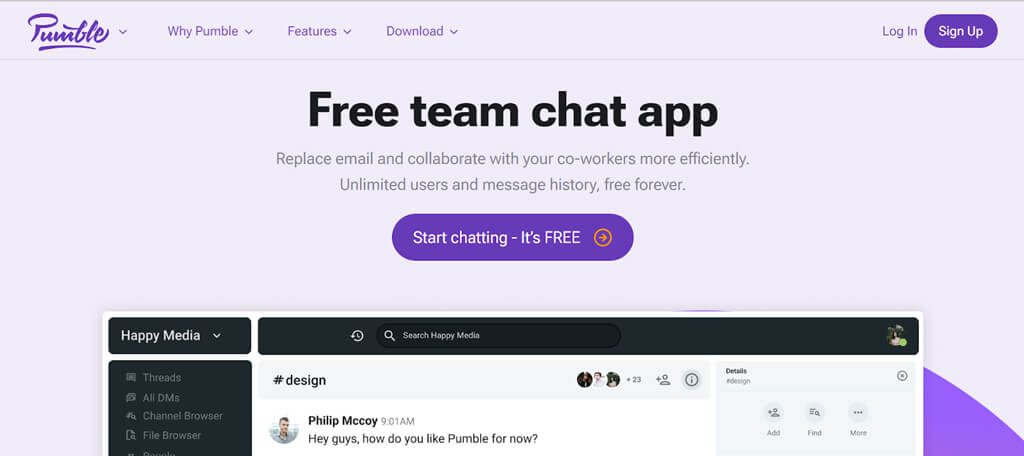This screenshot has height=456, width=1024.
Task: Toggle the channel info icon
Action: 692,380
